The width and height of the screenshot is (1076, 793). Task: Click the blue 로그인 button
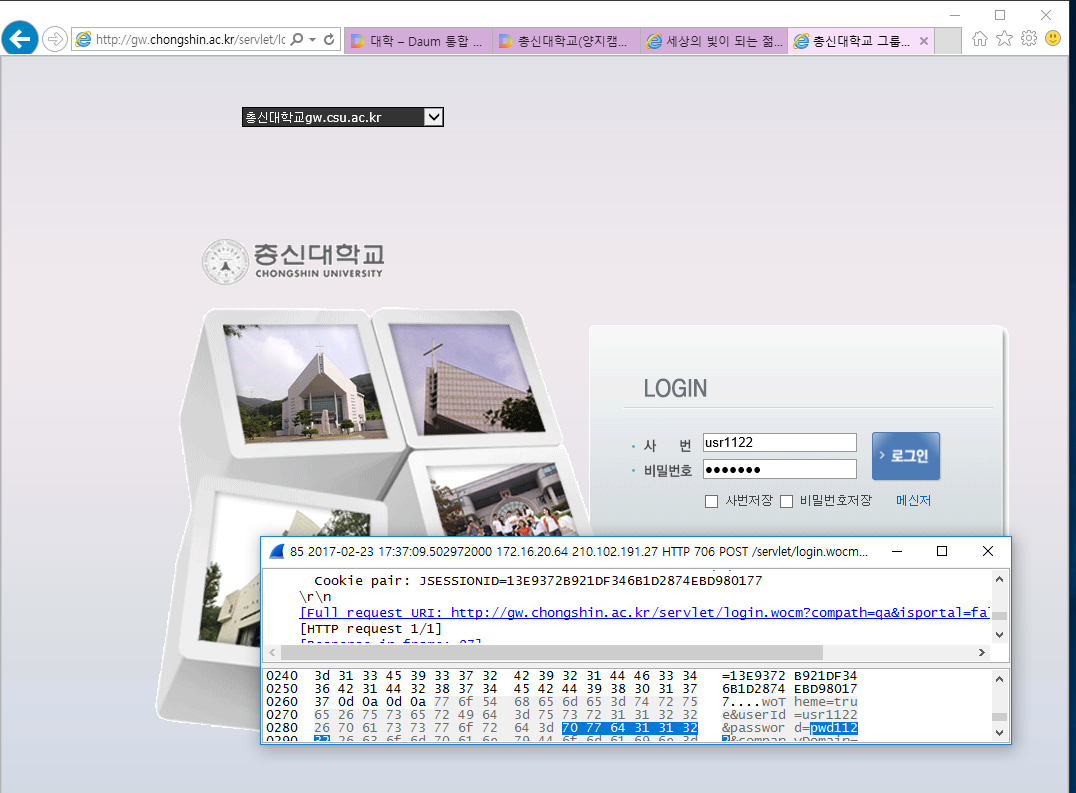click(906, 456)
